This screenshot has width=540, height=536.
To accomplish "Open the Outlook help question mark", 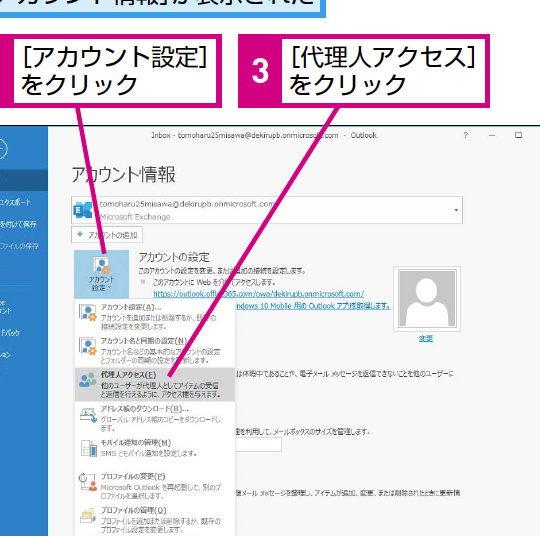I will coord(466,135).
